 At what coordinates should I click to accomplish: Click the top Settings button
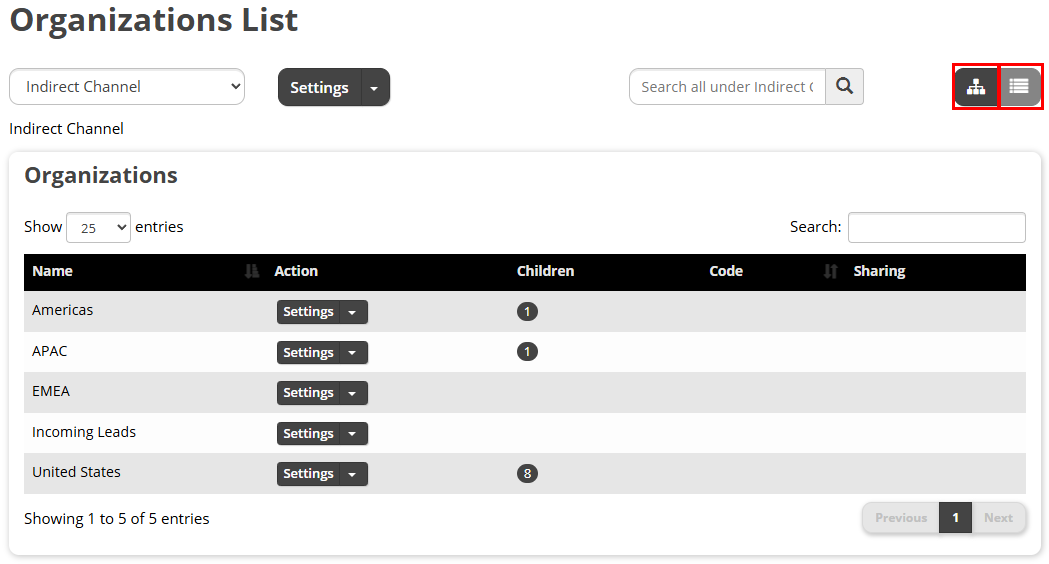[x=319, y=87]
